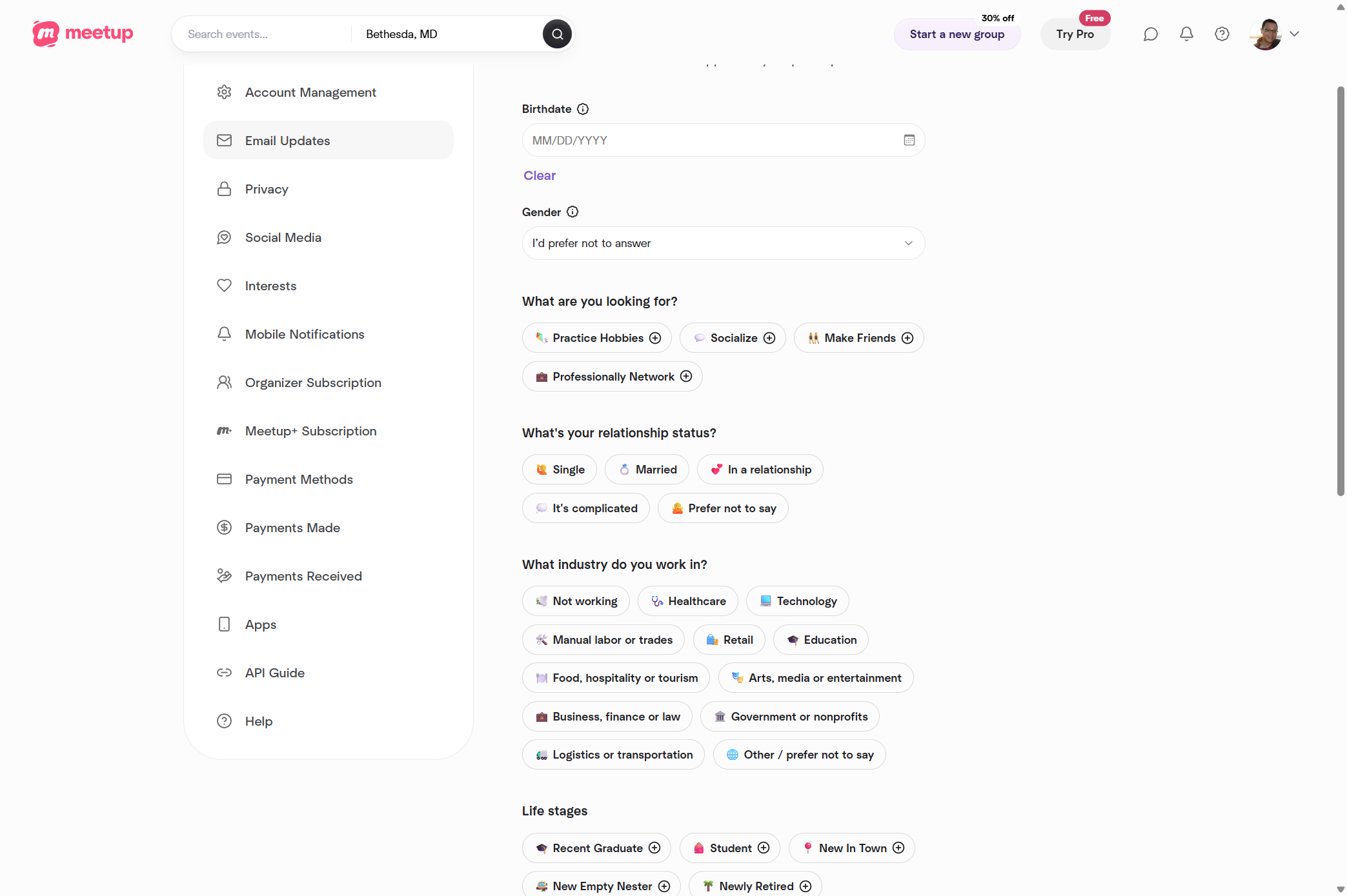Screen dimensions: 1347x896
Task: Click the Gender info icon
Action: point(572,212)
